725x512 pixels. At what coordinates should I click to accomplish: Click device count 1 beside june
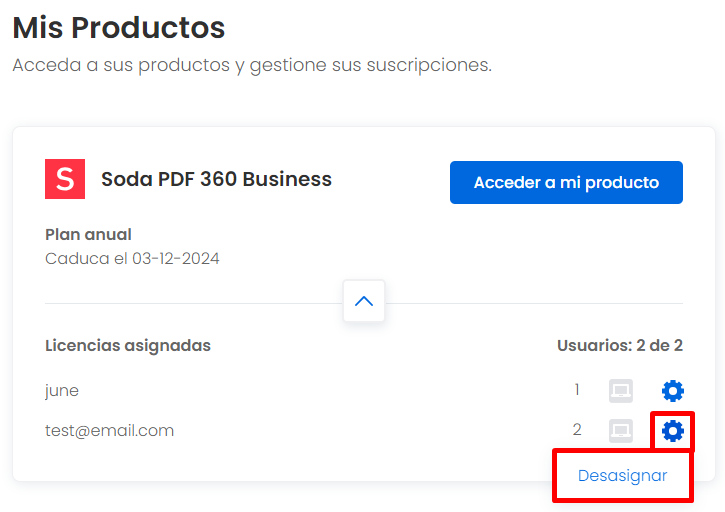[577, 390]
